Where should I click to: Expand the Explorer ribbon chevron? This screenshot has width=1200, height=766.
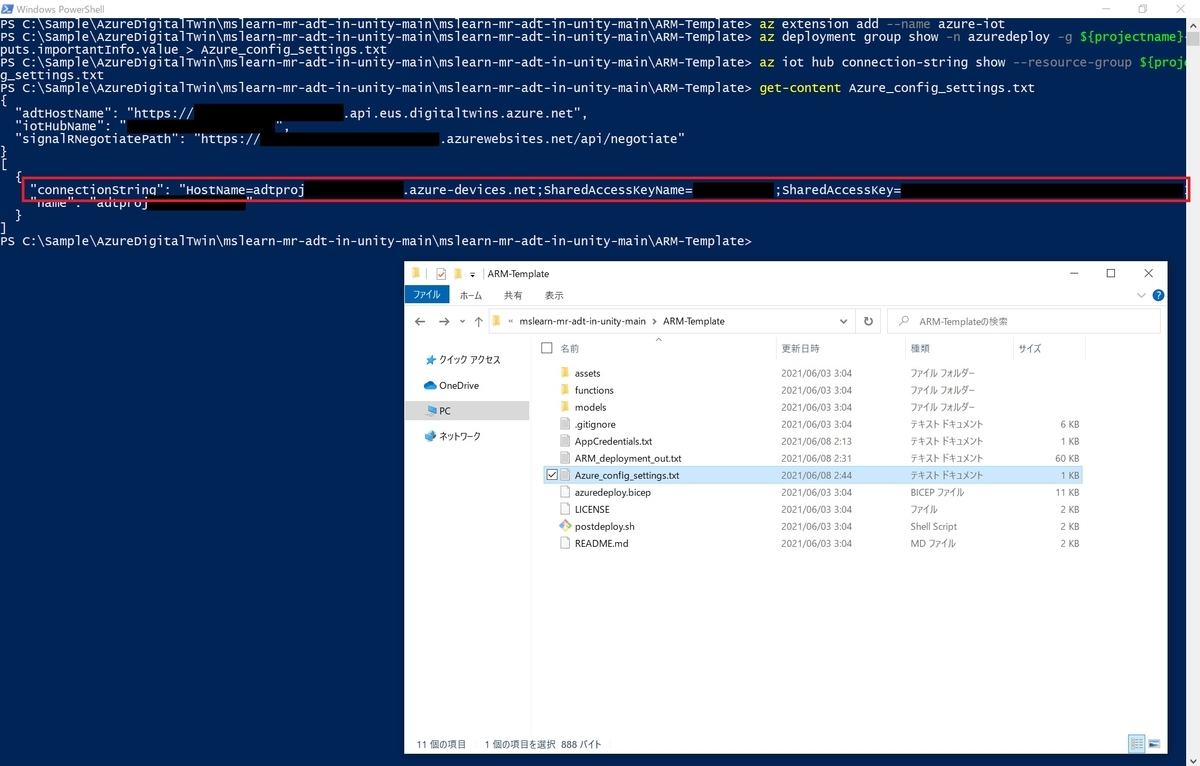tap(1142, 295)
